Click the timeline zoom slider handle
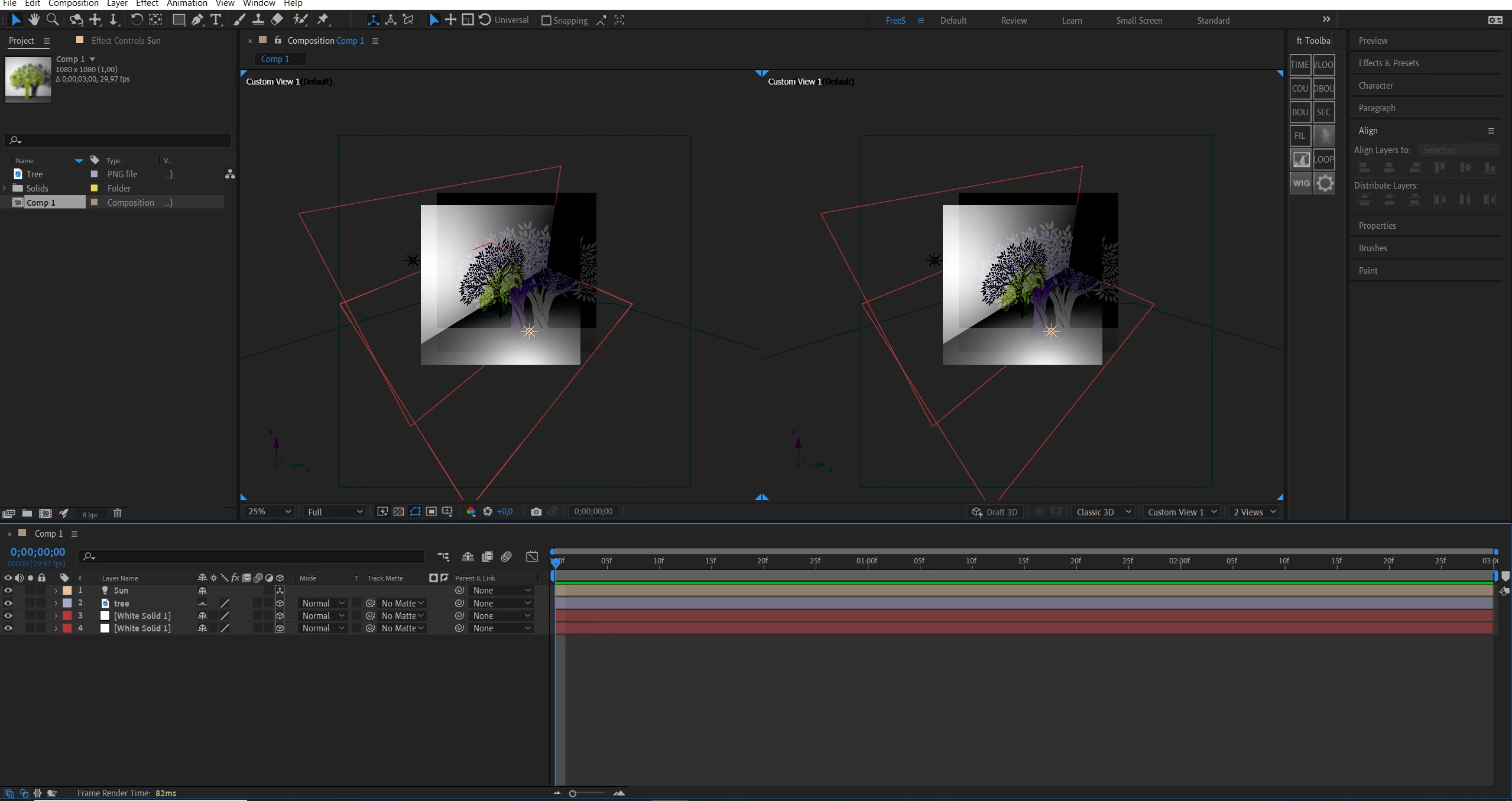 [572, 794]
